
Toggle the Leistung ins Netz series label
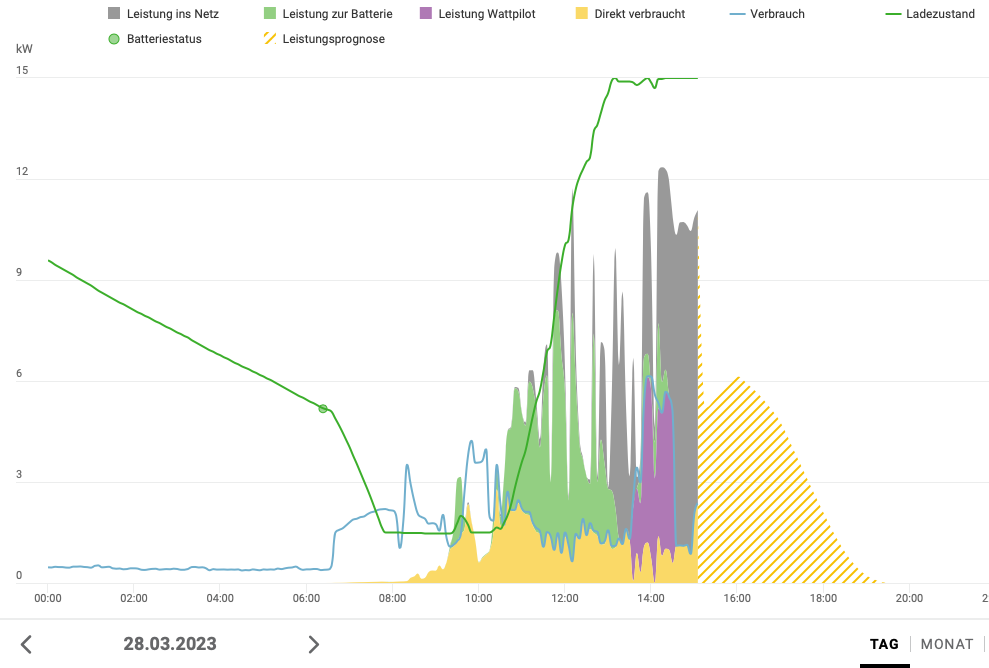pyautogui.click(x=173, y=14)
